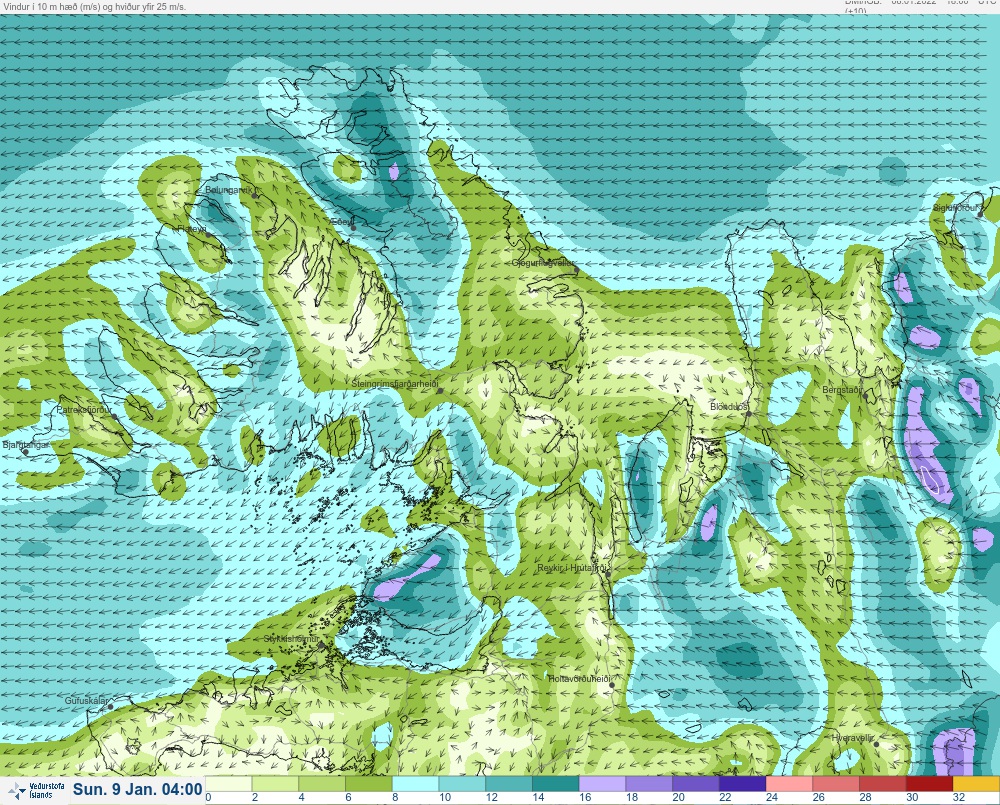Click the 28–30 m/s red legend swatch
Screen dimensions: 1000x805
(882, 783)
